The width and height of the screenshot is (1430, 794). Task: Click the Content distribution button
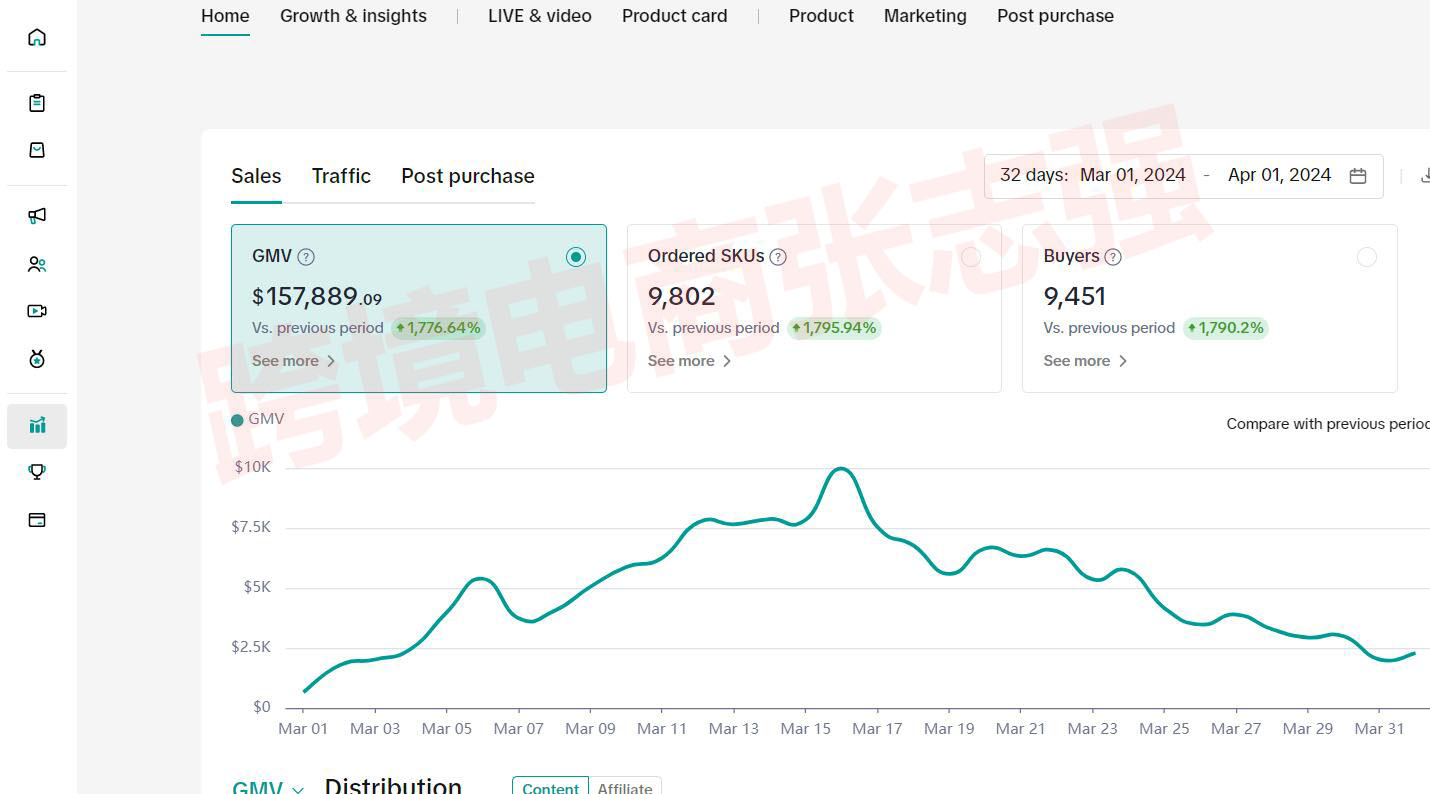[x=551, y=787]
